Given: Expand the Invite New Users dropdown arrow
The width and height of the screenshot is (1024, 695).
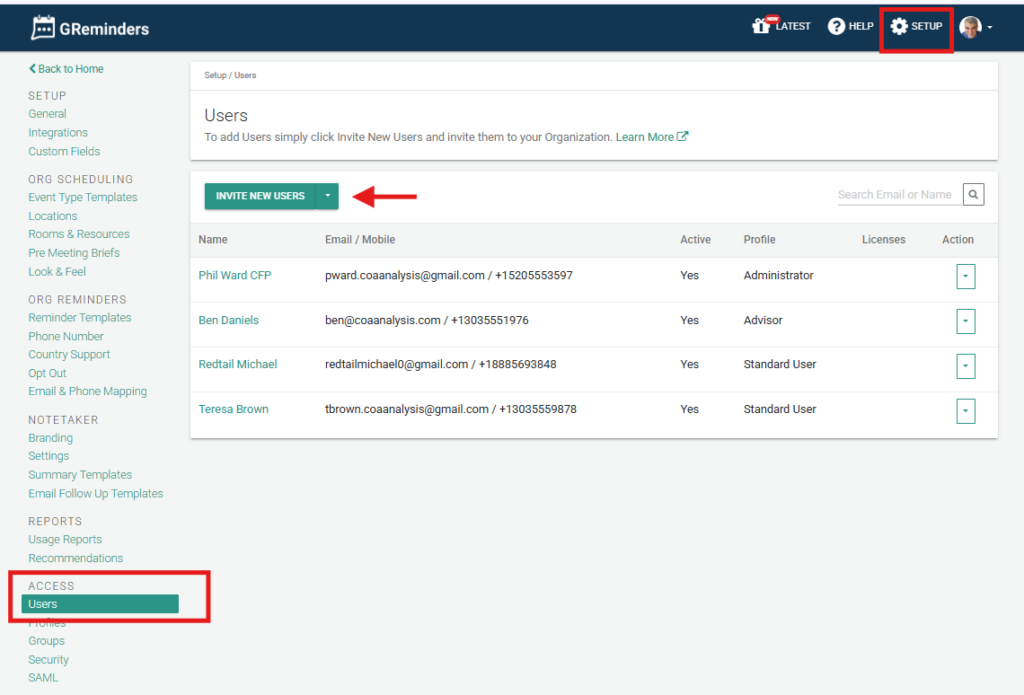Looking at the screenshot, I should 327,196.
